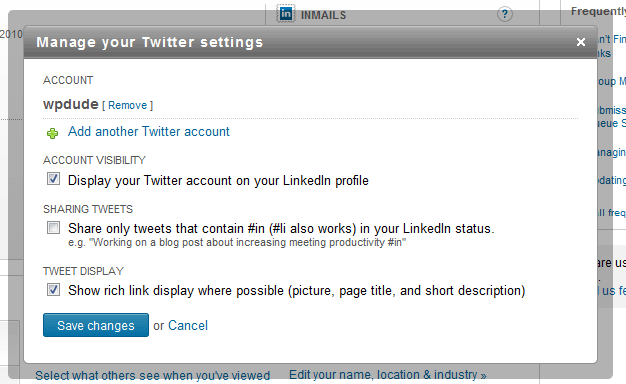Click Save changes button
626x384 pixels.
click(96, 325)
